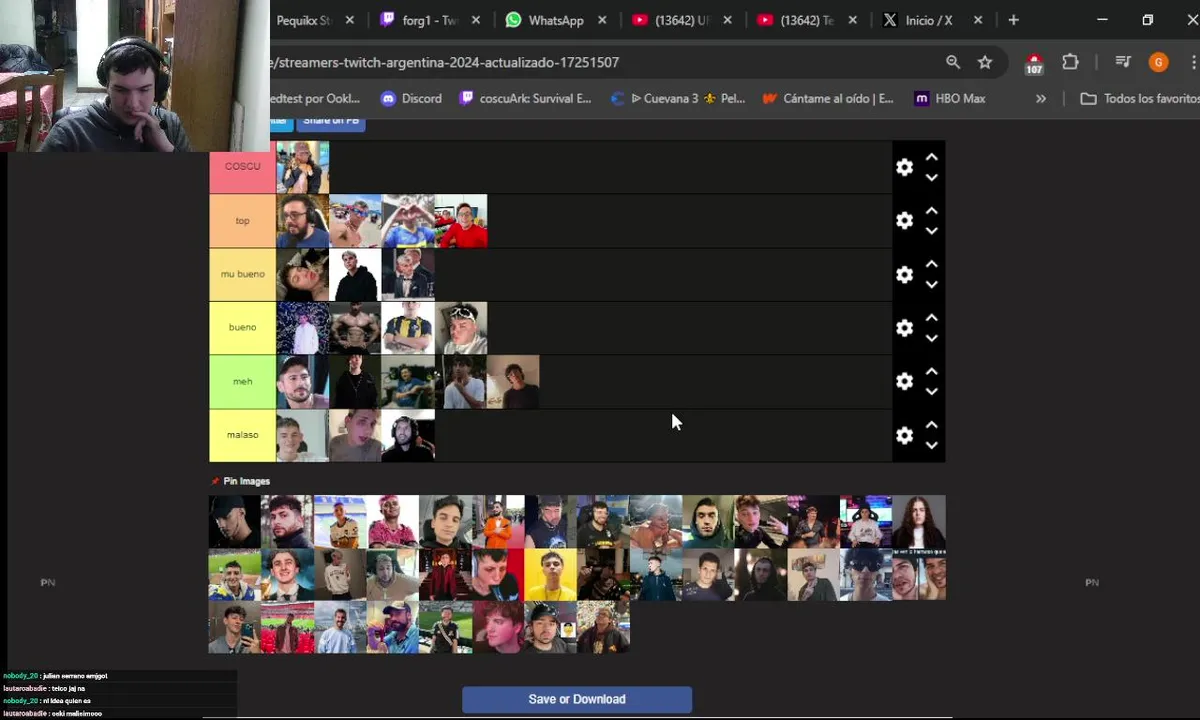
Task: Focus the address bar URL field
Action: (600, 62)
